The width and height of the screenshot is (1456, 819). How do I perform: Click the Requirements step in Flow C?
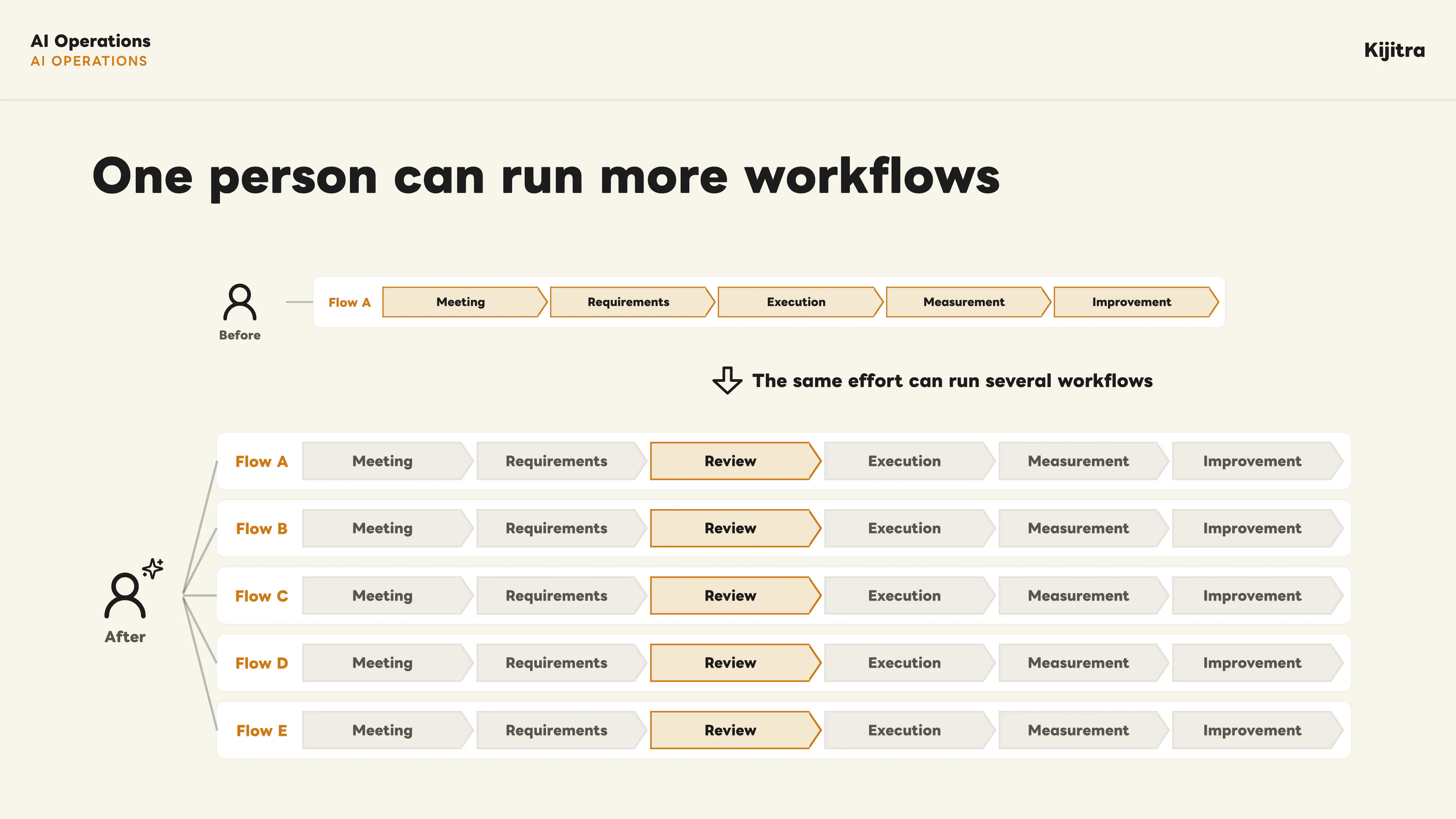[x=562, y=596]
